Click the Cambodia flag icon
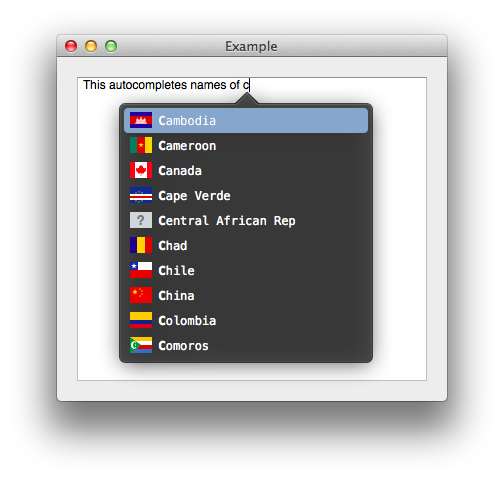This screenshot has width=504, height=480. pyautogui.click(x=141, y=120)
